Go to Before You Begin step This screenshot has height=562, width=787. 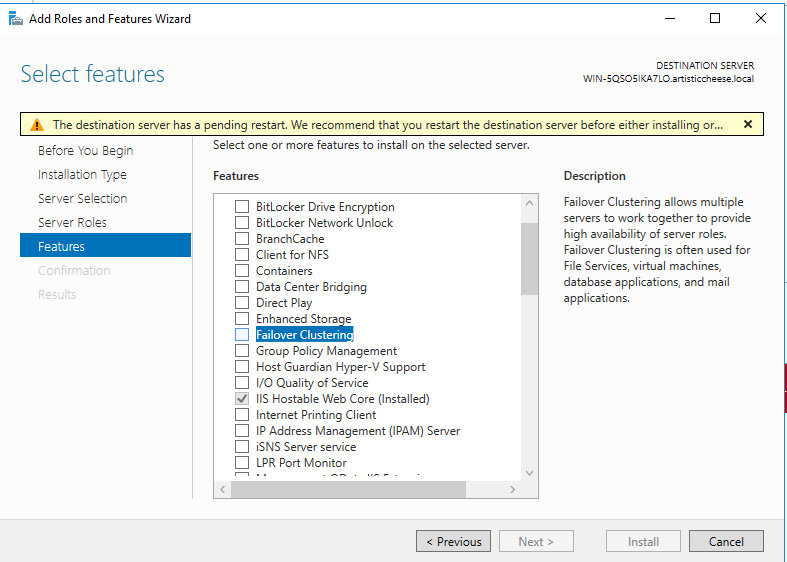click(x=85, y=151)
